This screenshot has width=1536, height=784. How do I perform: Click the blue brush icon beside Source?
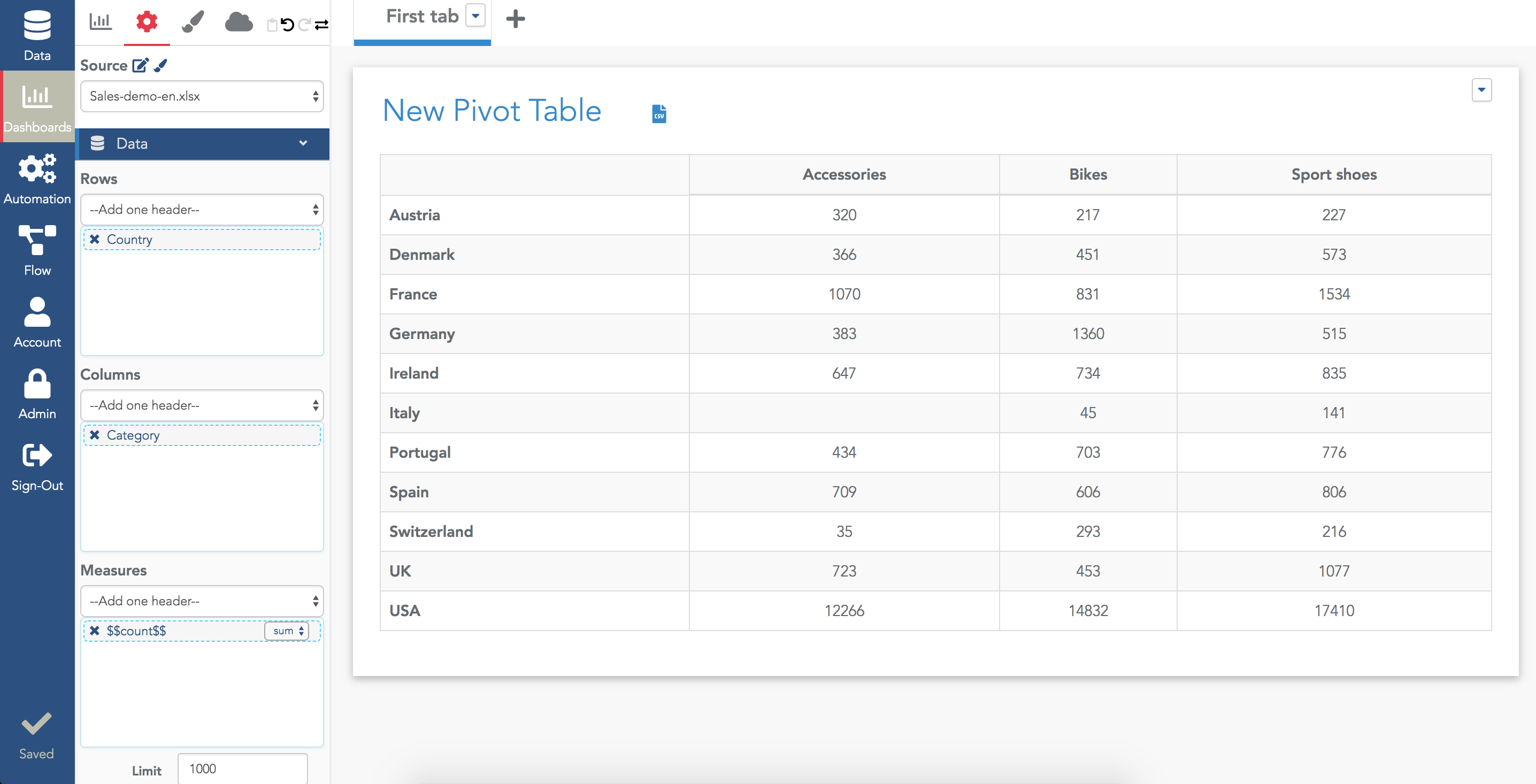click(x=160, y=65)
